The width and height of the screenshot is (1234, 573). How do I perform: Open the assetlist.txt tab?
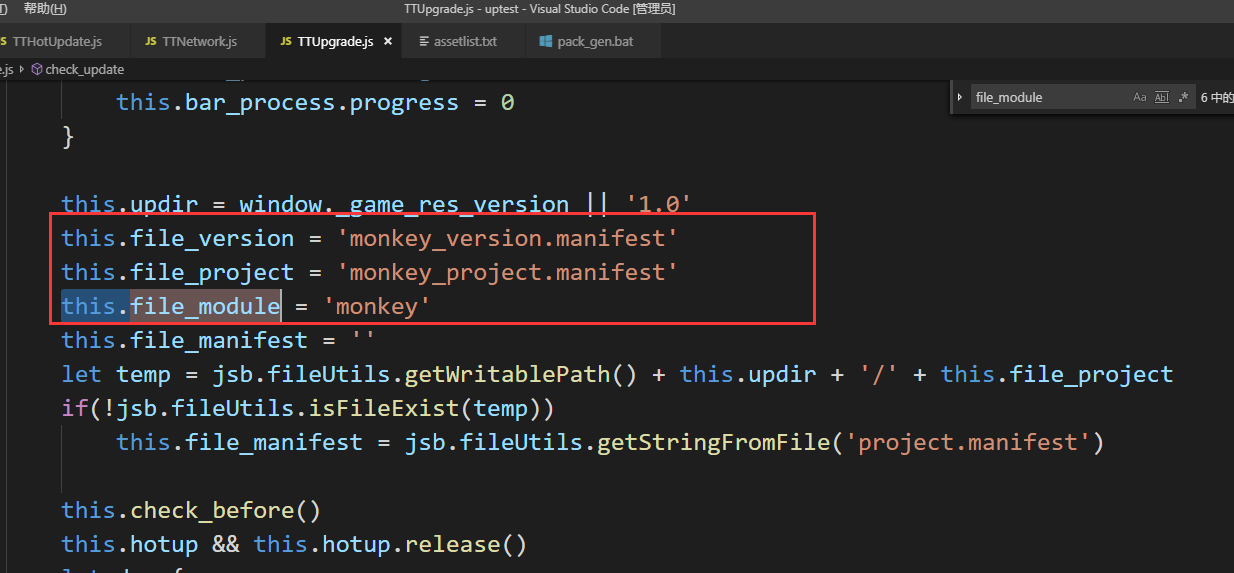tap(464, 42)
